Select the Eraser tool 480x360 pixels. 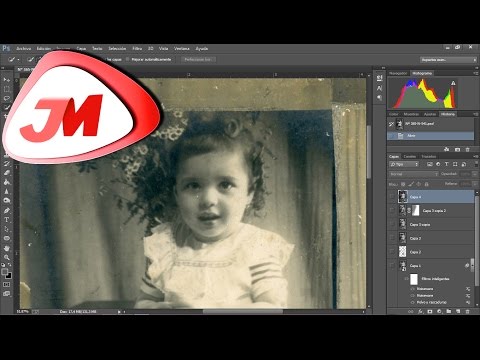click(x=6, y=173)
